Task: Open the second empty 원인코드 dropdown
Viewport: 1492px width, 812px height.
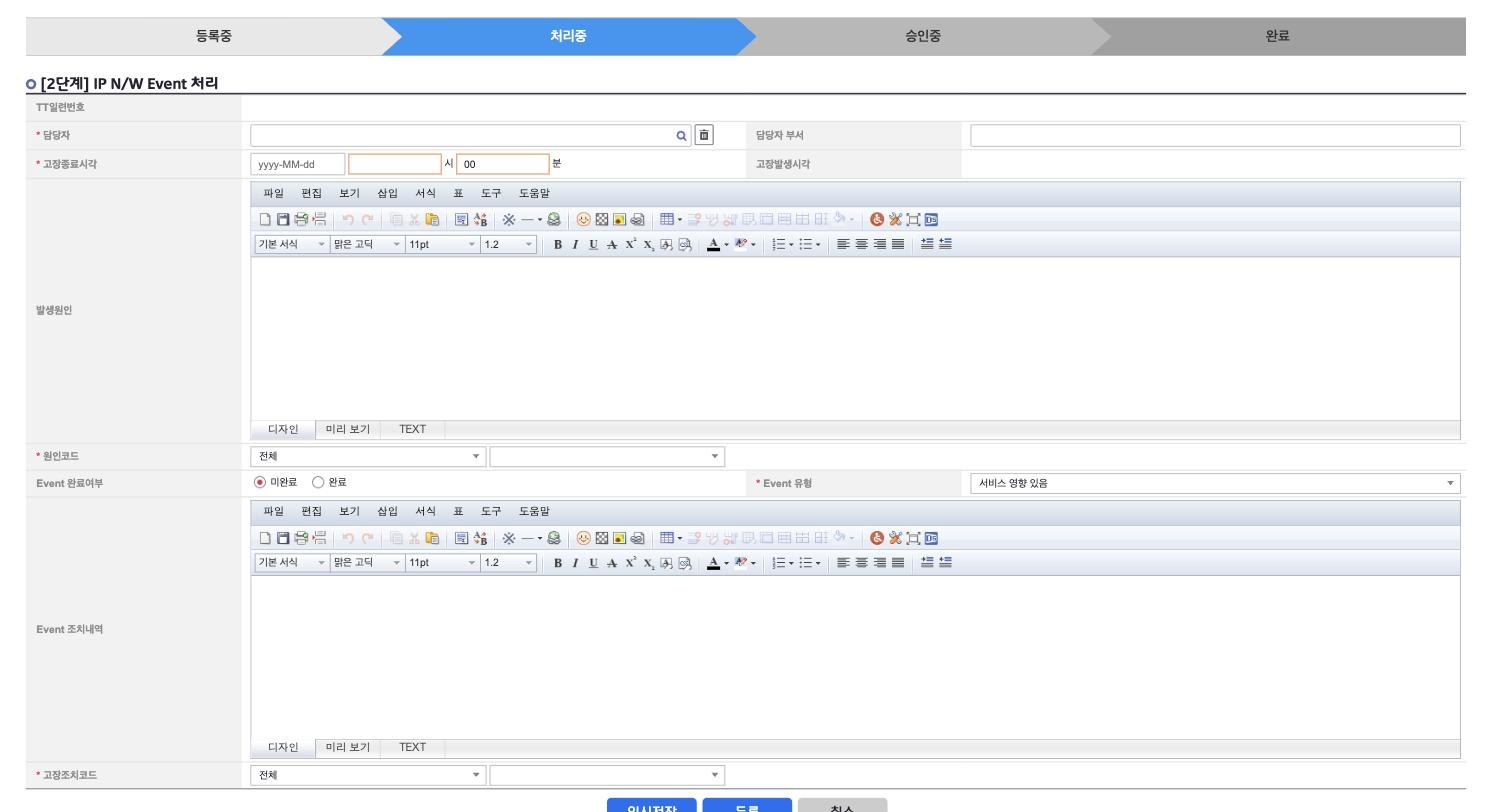Action: tap(607, 456)
